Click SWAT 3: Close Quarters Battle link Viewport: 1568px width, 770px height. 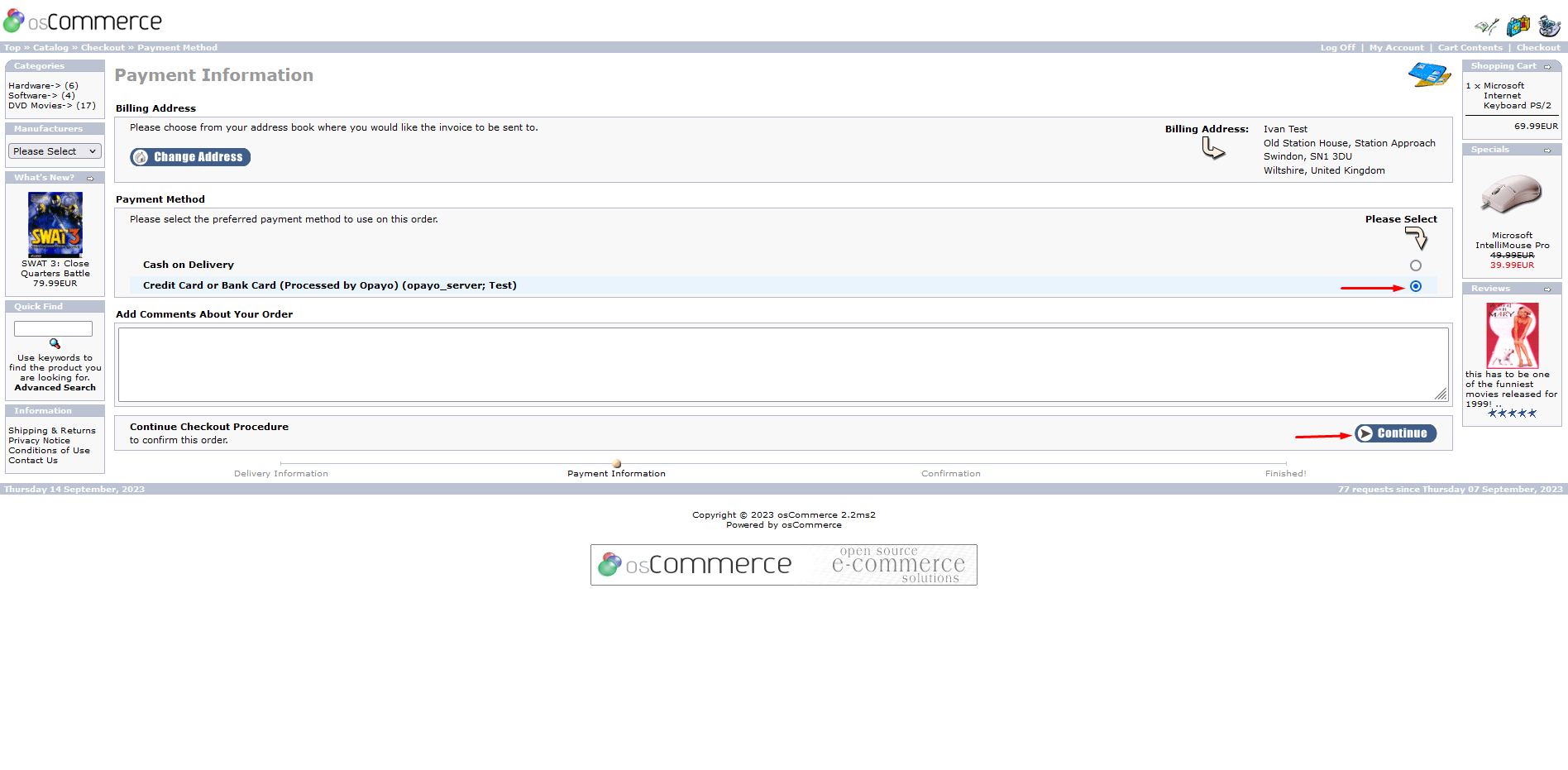tap(55, 269)
